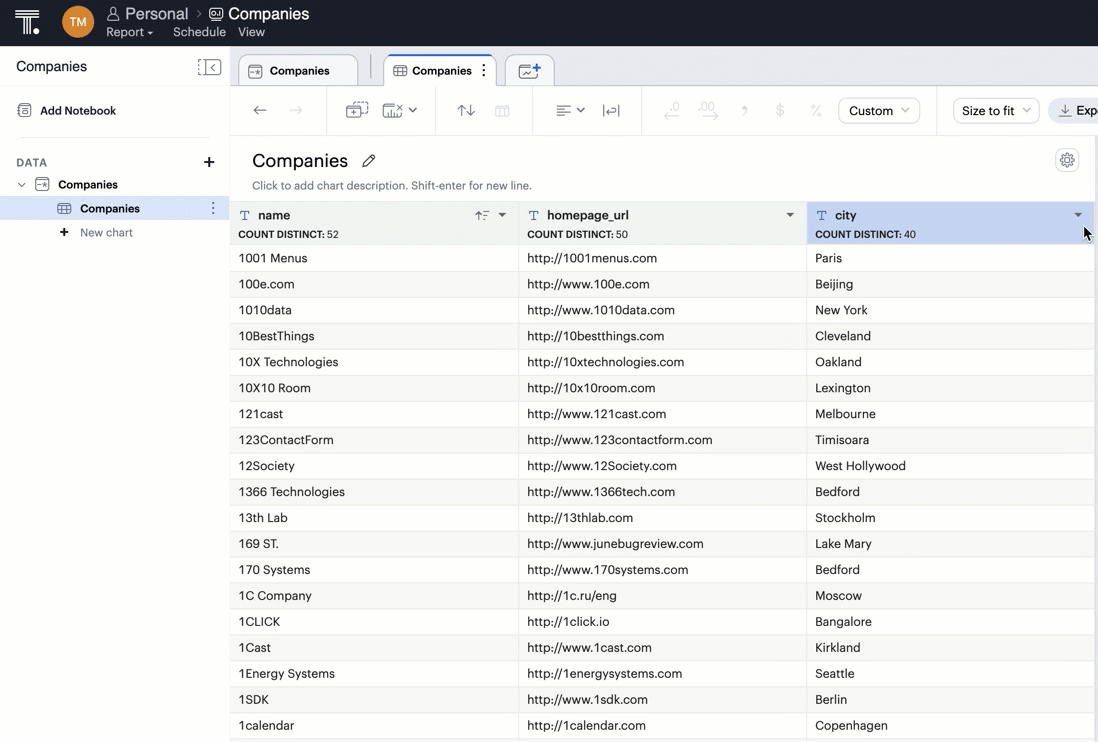This screenshot has width=1098, height=742.
Task: Toggle text wrap icon in toolbar
Action: 611,111
